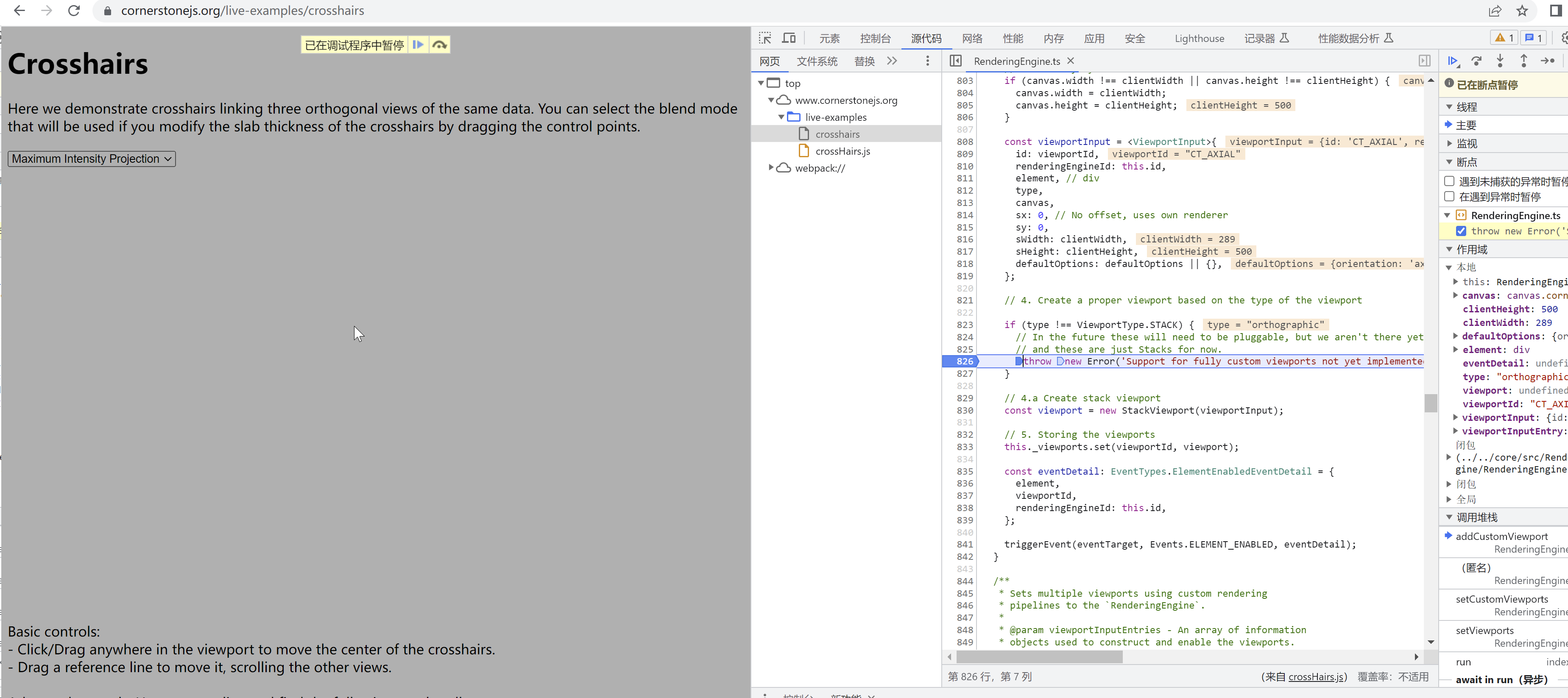Viewport: 1568px width, 698px height.
Task: Open the Maximum Intensity Projection dropdown
Action: click(x=91, y=159)
